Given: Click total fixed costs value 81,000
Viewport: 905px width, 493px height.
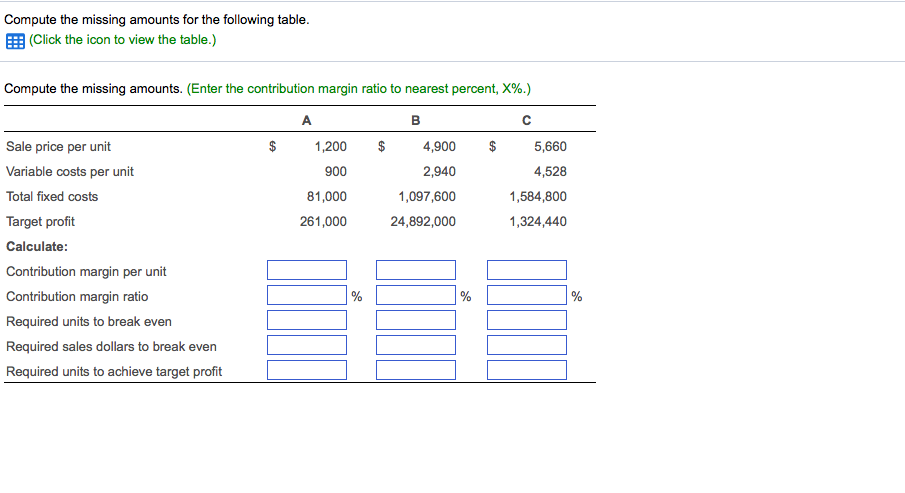Looking at the screenshot, I should click(x=327, y=196).
